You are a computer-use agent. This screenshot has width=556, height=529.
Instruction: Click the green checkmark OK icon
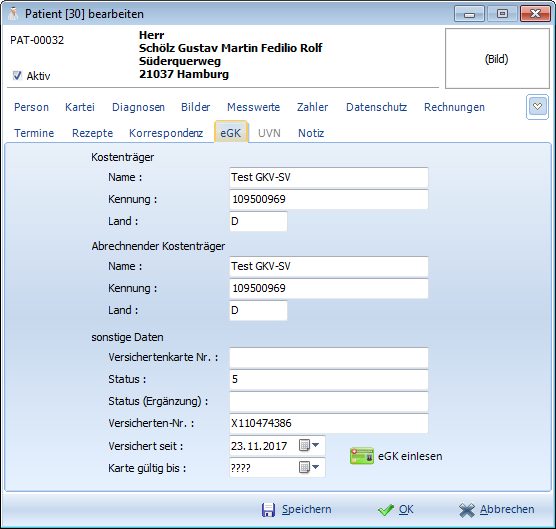coord(386,510)
